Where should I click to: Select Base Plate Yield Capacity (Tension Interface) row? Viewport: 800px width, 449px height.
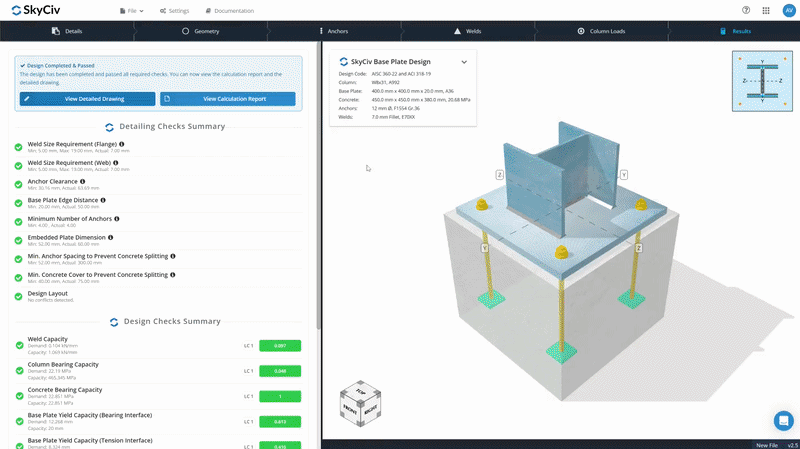[x=158, y=443]
